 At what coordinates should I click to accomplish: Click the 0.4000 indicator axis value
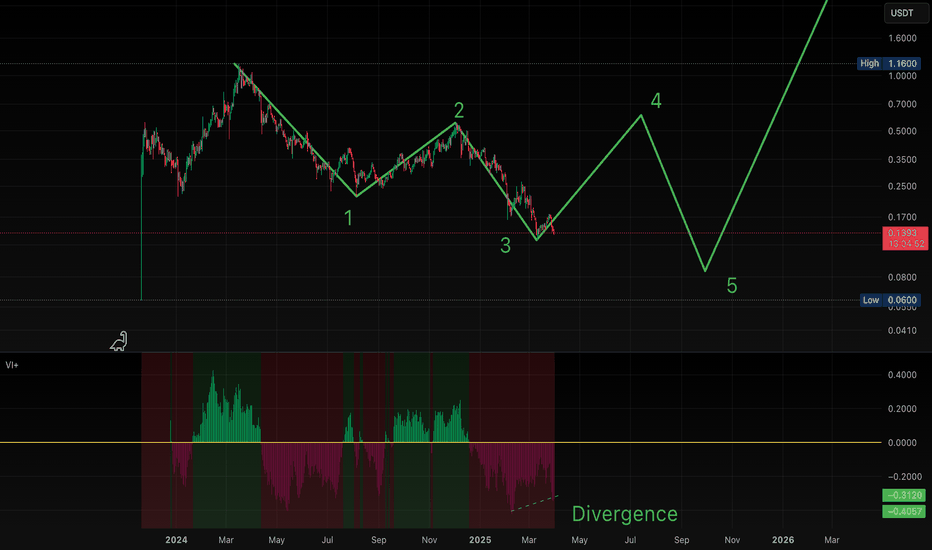pos(902,375)
